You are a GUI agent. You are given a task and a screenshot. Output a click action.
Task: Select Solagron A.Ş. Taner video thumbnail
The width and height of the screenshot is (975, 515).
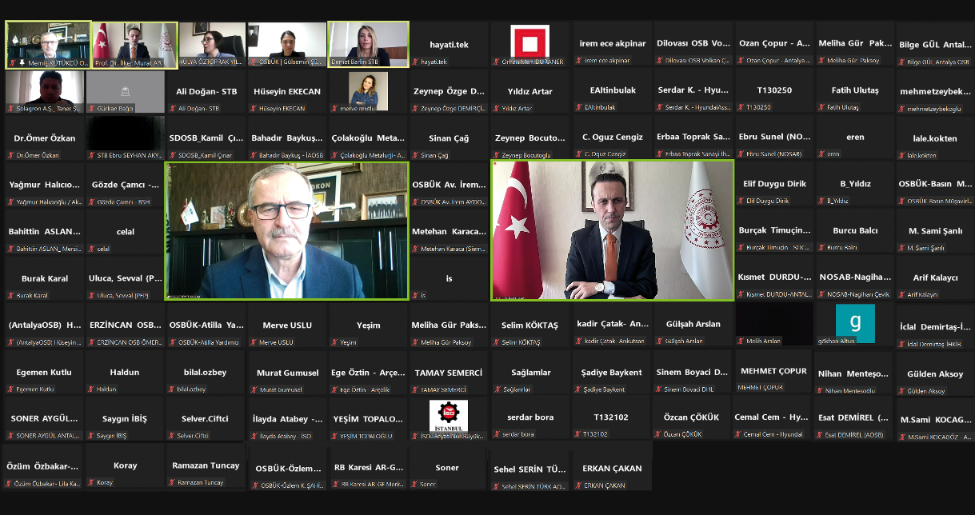pyautogui.click(x=44, y=91)
